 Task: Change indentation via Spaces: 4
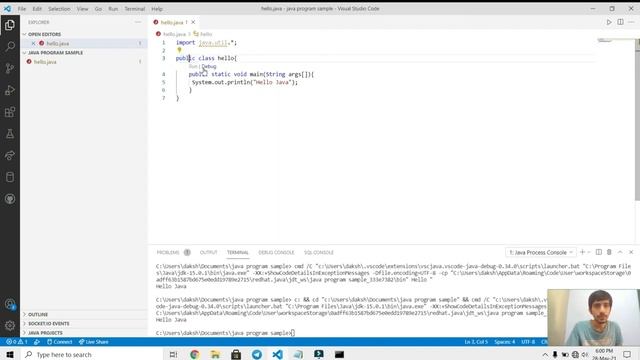(504, 342)
